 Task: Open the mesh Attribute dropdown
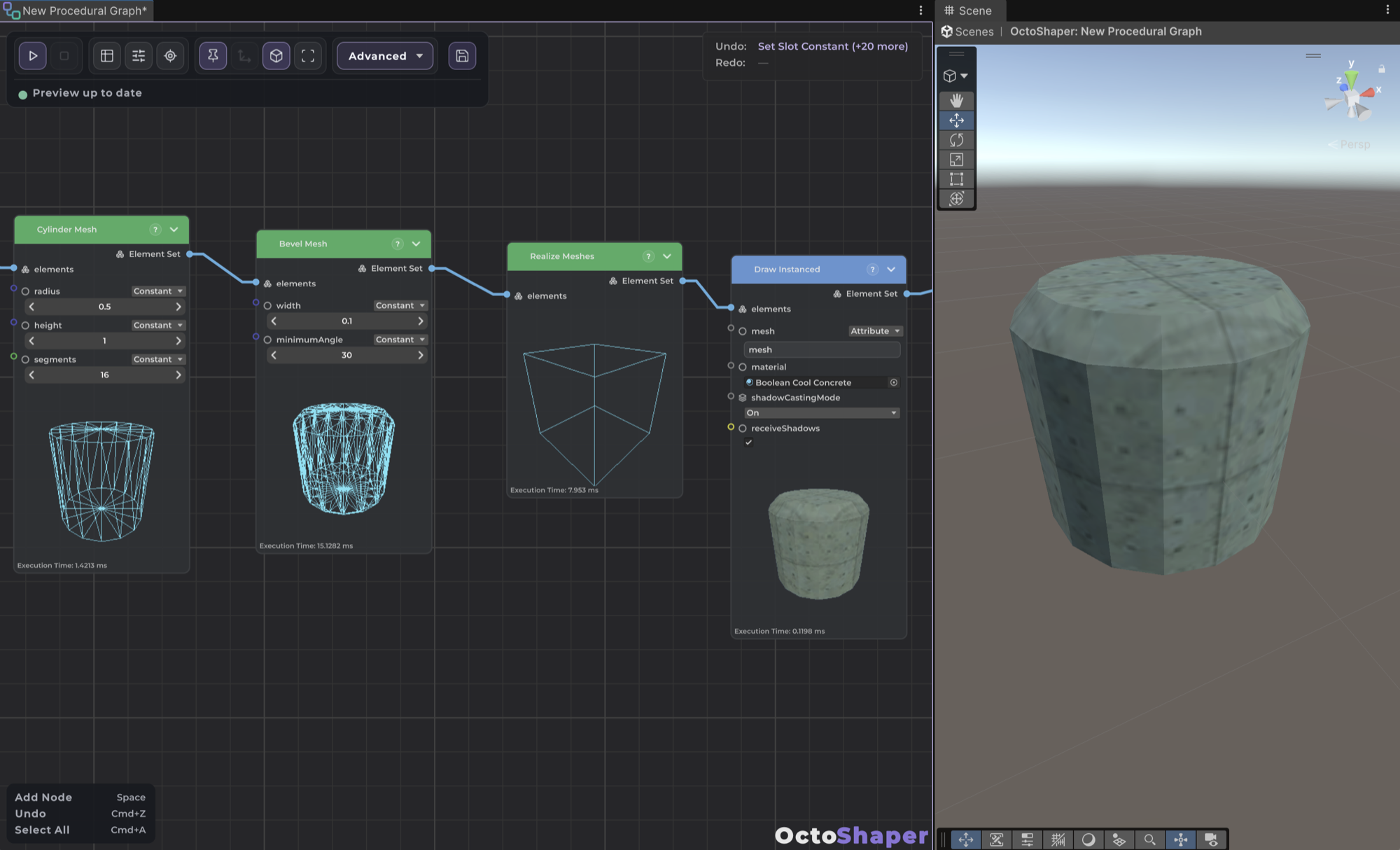(x=876, y=331)
